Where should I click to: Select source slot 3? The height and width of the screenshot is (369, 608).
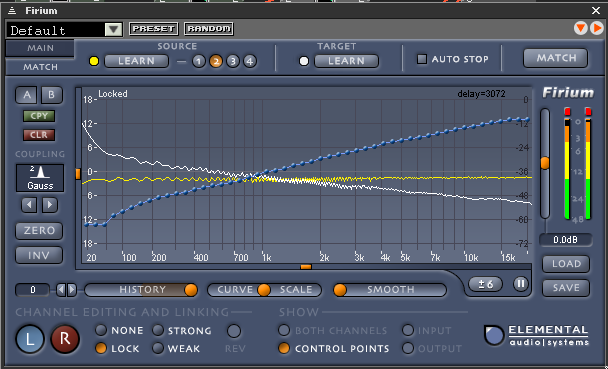coord(233,61)
